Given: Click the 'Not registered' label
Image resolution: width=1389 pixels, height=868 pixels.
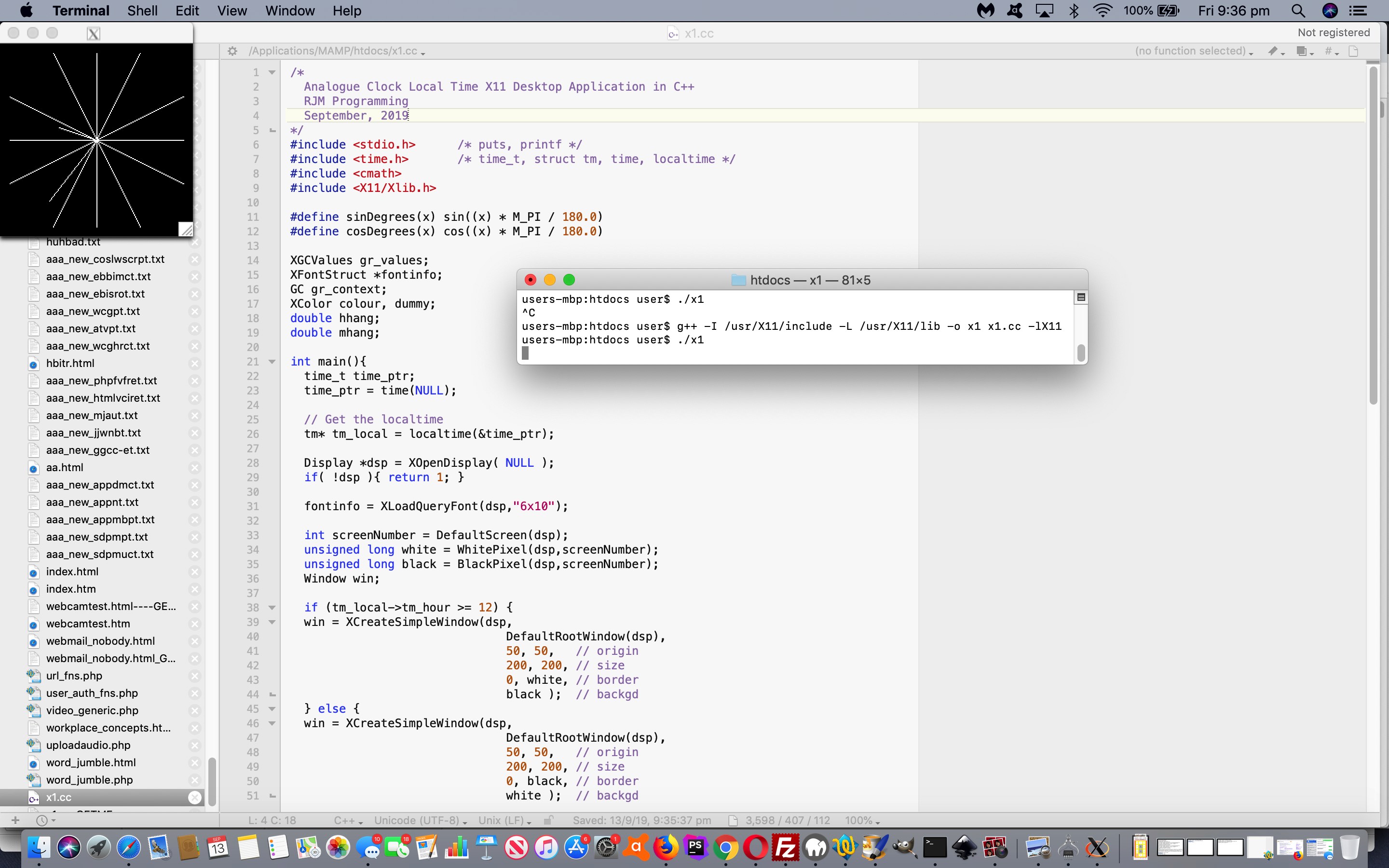Looking at the screenshot, I should [1334, 32].
